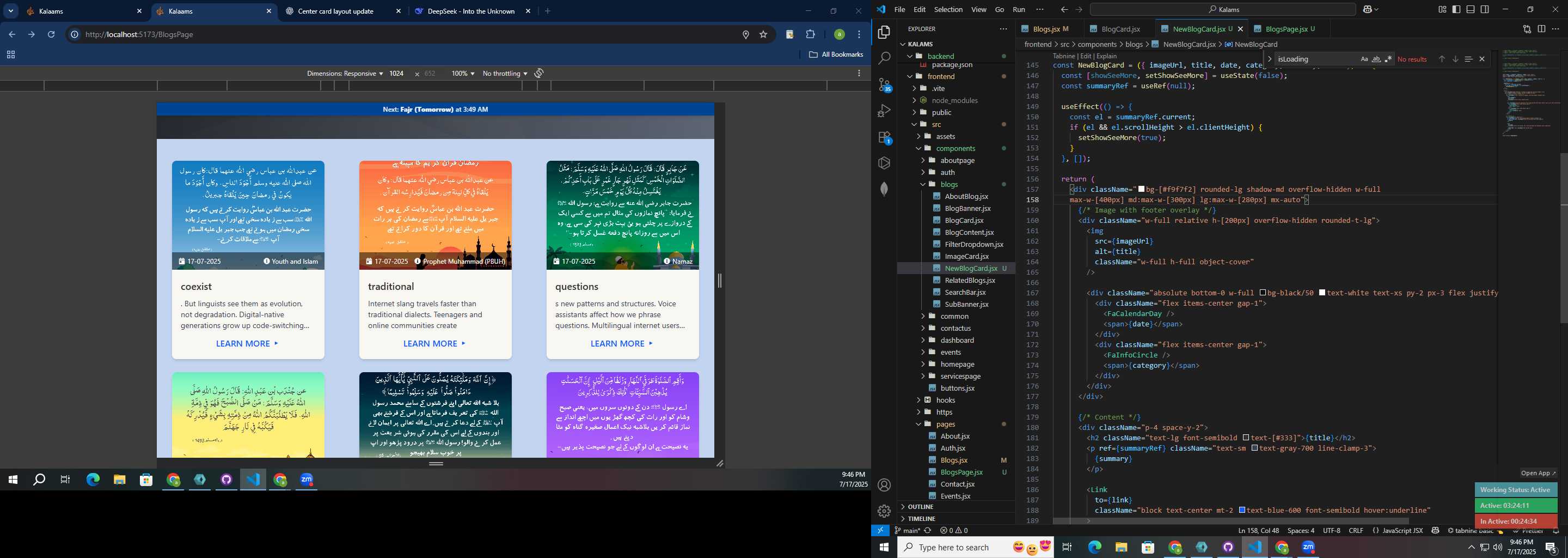Screen dimensions: 1568x558
Task: Open Chrome tab search dropdown arrow
Action: tap(11, 11)
